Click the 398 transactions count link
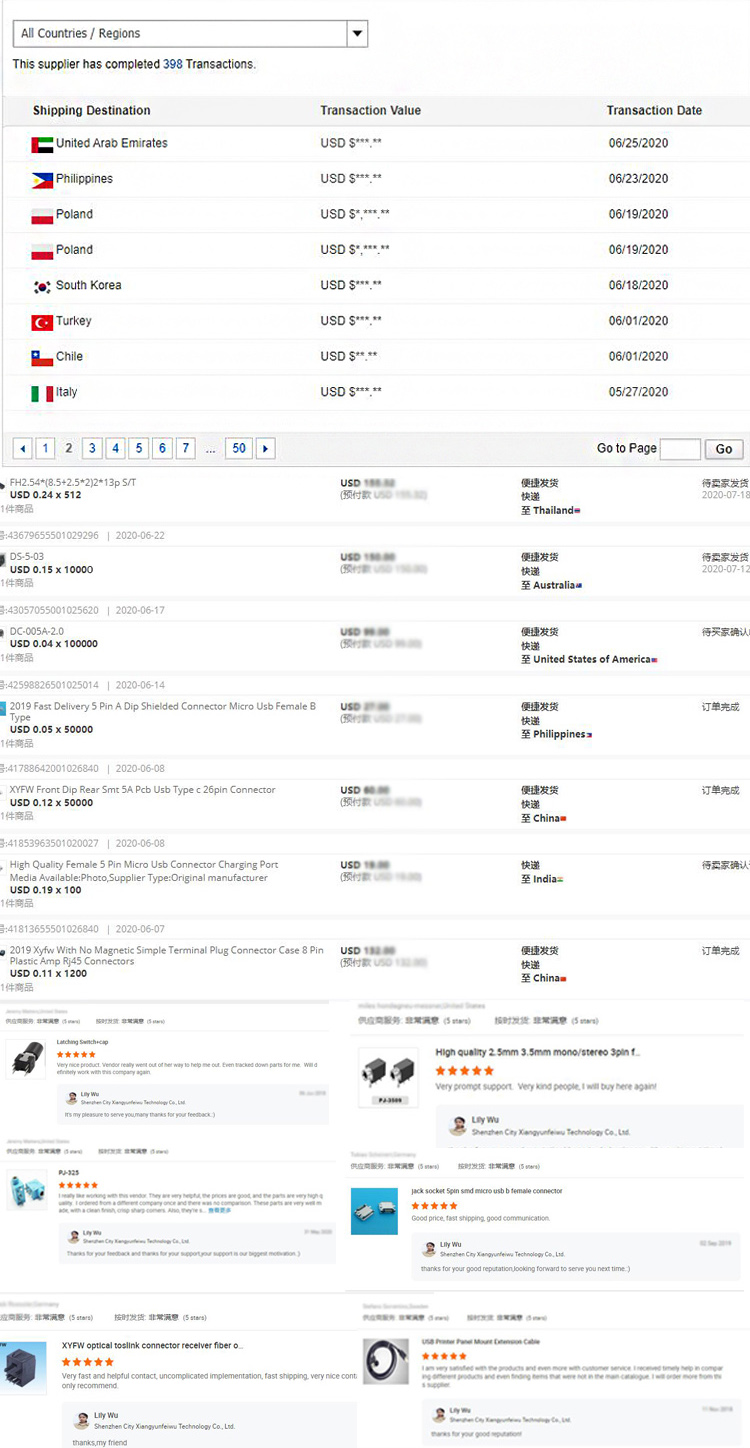750x1448 pixels. click(x=172, y=64)
